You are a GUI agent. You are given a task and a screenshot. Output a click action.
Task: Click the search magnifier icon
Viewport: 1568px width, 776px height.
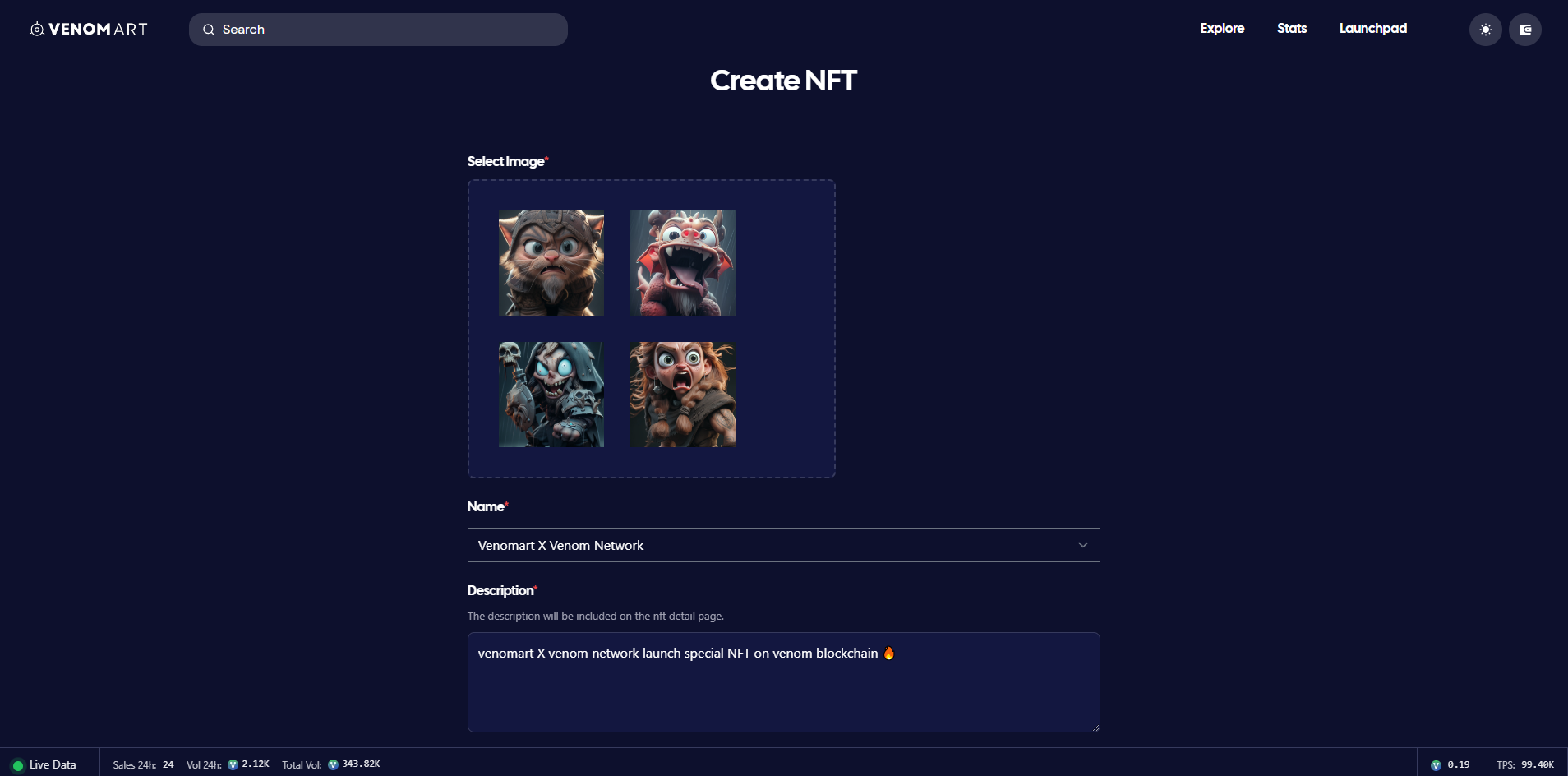[209, 30]
